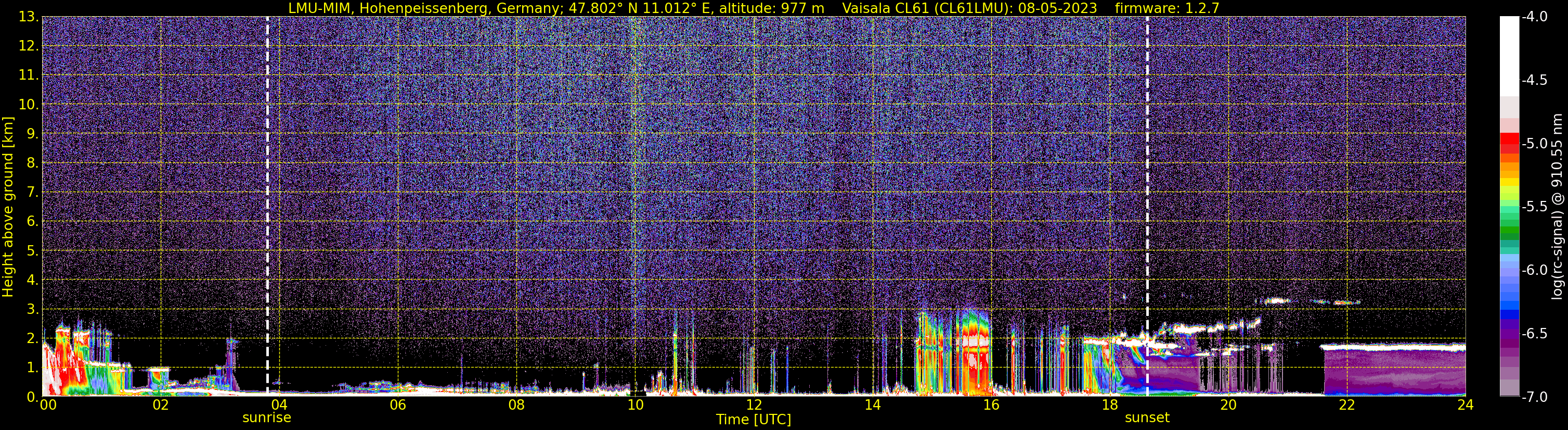Click the time axis tick label '16'
The height and width of the screenshot is (430, 1568).
coord(991,405)
